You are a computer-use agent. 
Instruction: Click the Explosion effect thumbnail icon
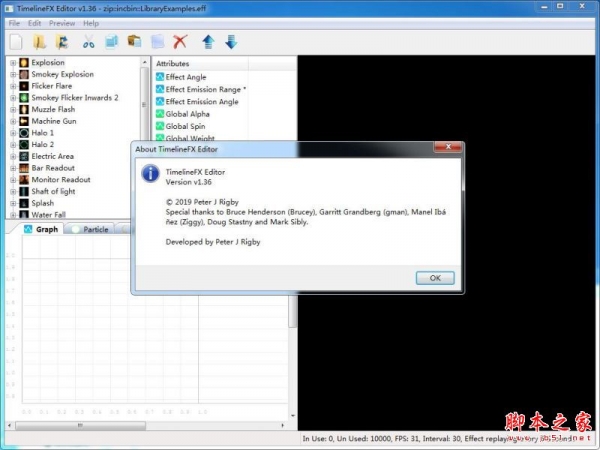24,62
